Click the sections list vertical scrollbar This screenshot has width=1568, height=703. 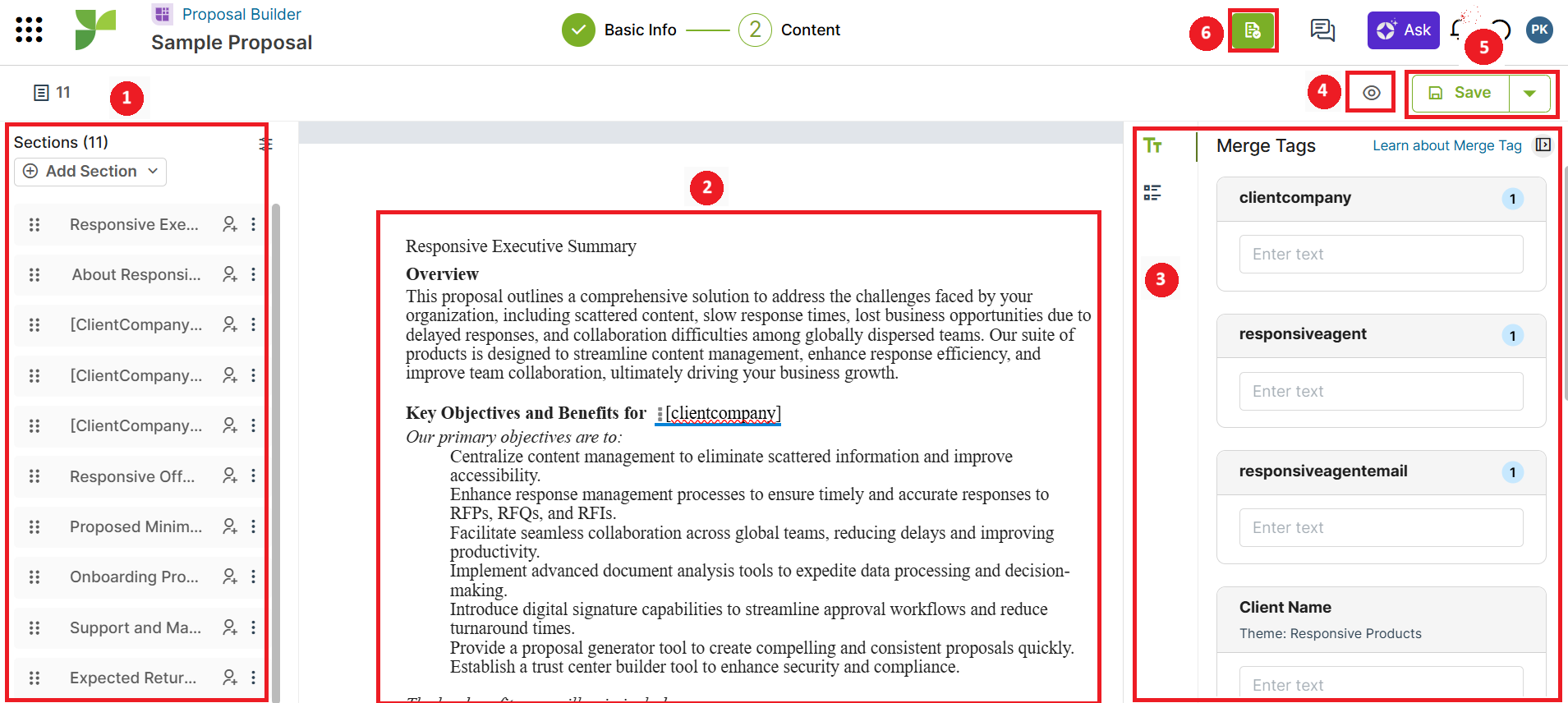(x=276, y=452)
